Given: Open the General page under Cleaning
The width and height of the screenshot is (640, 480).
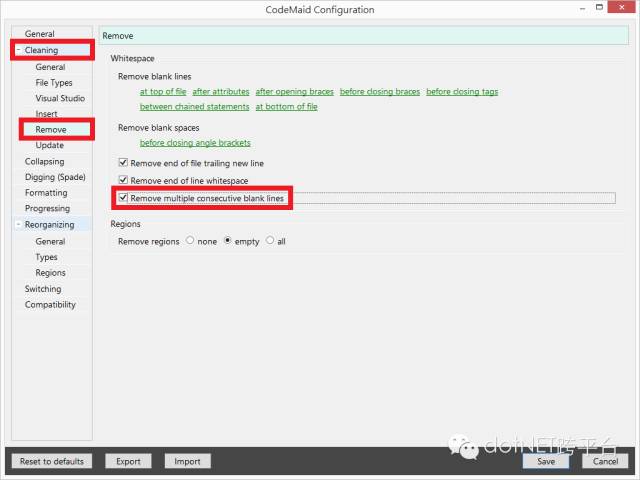Looking at the screenshot, I should click(x=50, y=67).
